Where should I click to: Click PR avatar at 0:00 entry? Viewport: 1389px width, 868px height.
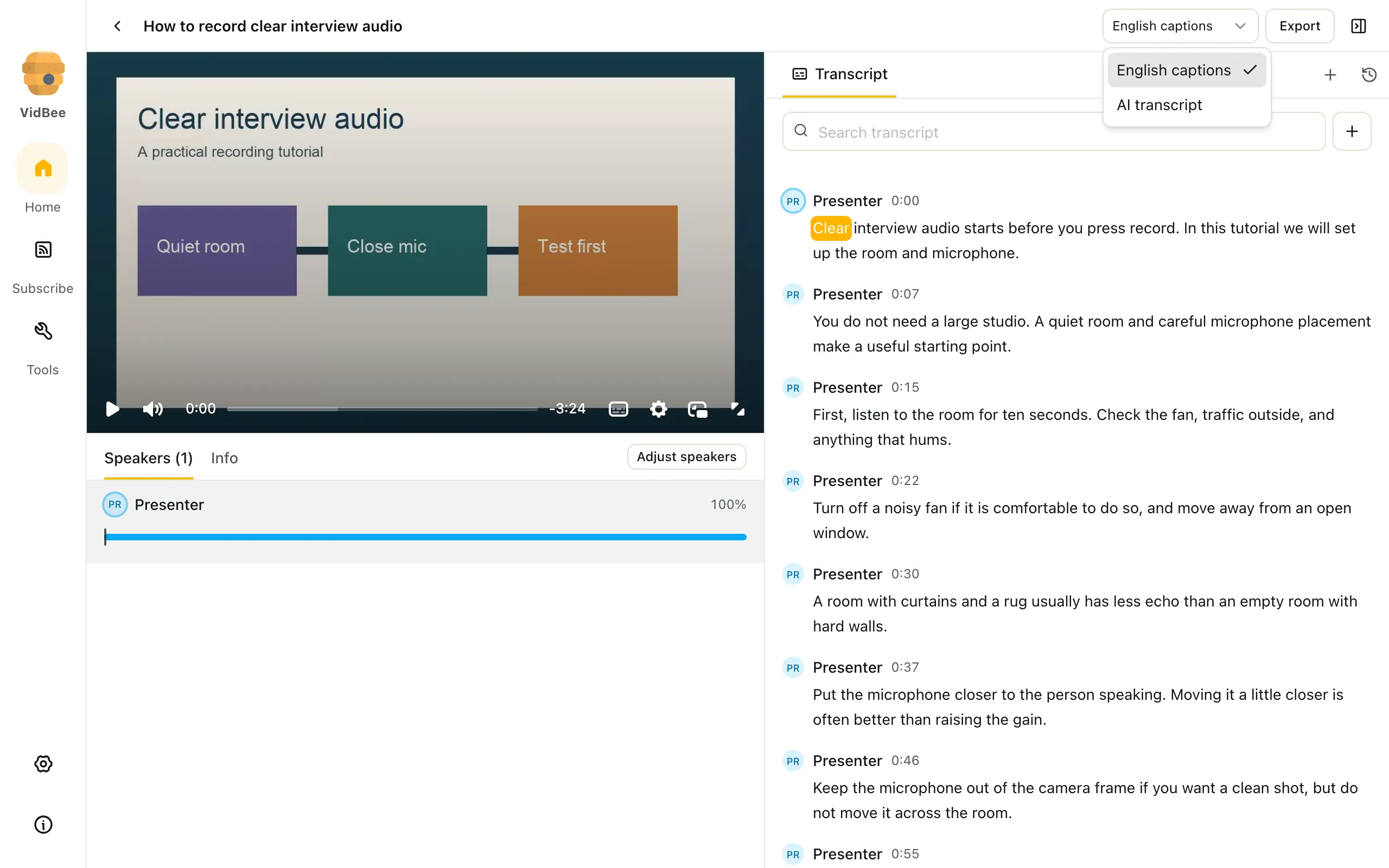coord(793,201)
